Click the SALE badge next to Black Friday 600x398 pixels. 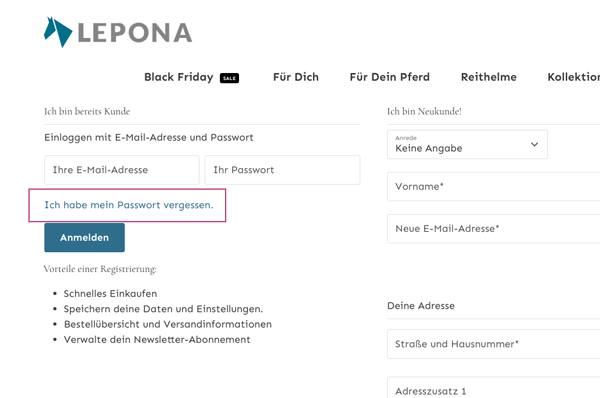(229, 78)
